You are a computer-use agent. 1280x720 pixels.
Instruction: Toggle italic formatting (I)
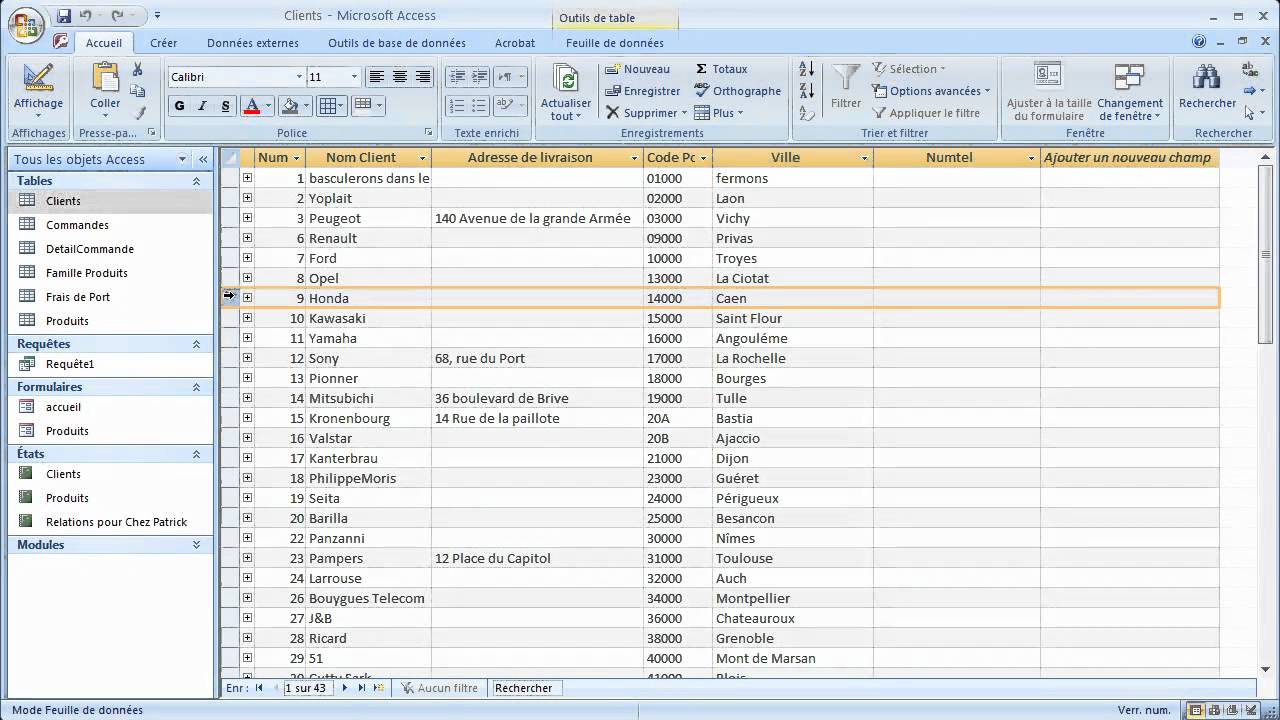(x=202, y=106)
